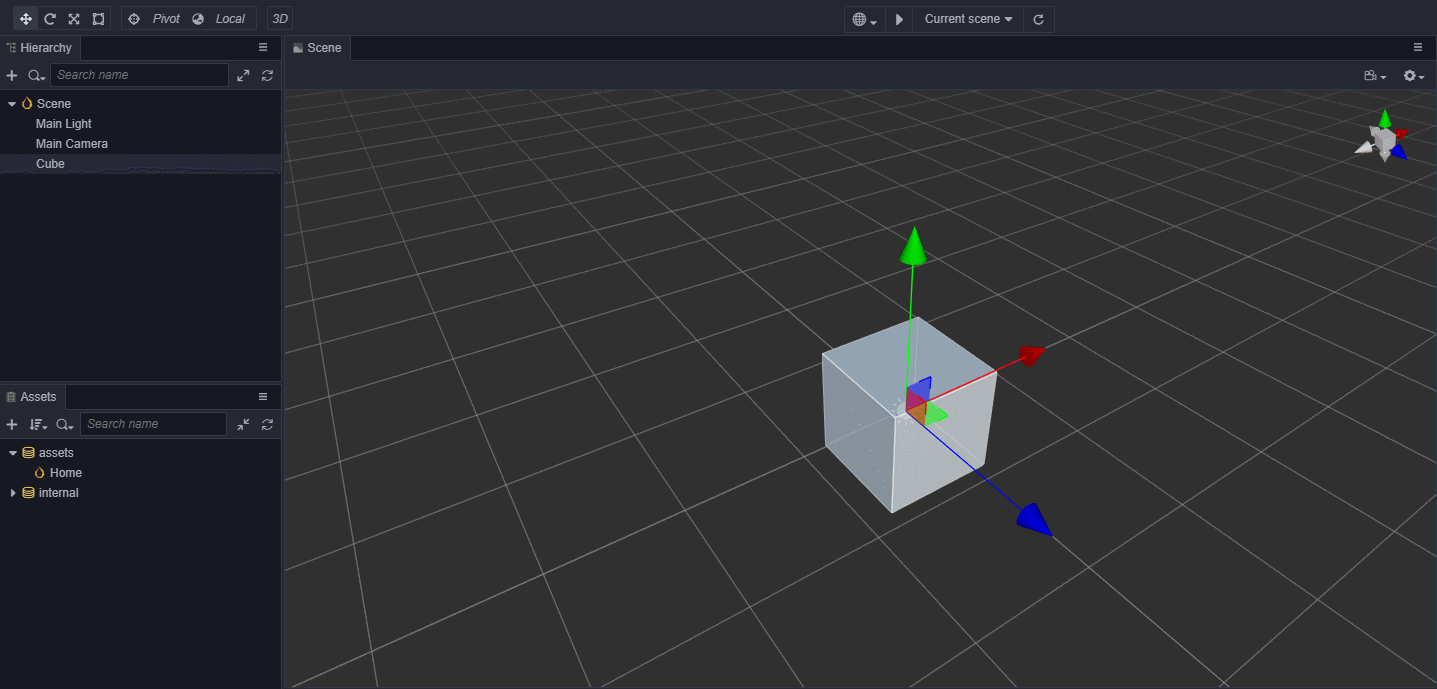Open the Current scene dropdown

click(x=968, y=19)
